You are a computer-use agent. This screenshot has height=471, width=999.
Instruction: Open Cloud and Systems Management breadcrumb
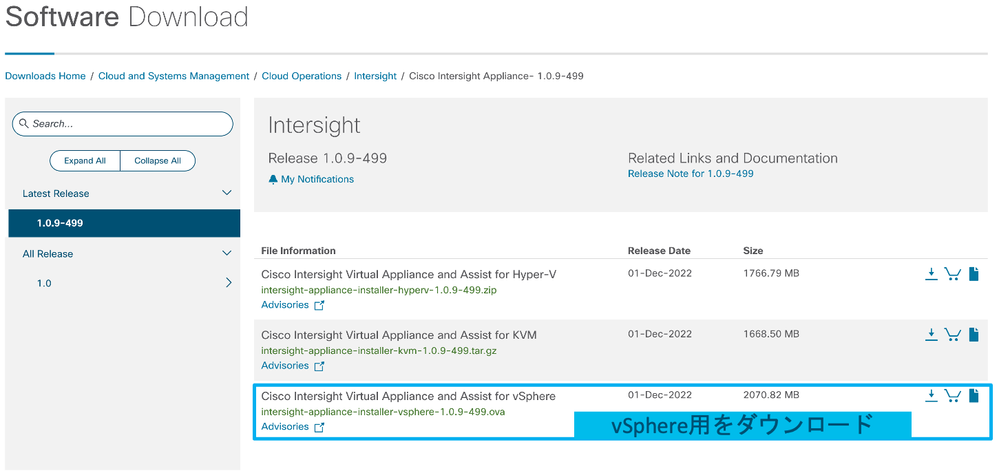coord(173,76)
